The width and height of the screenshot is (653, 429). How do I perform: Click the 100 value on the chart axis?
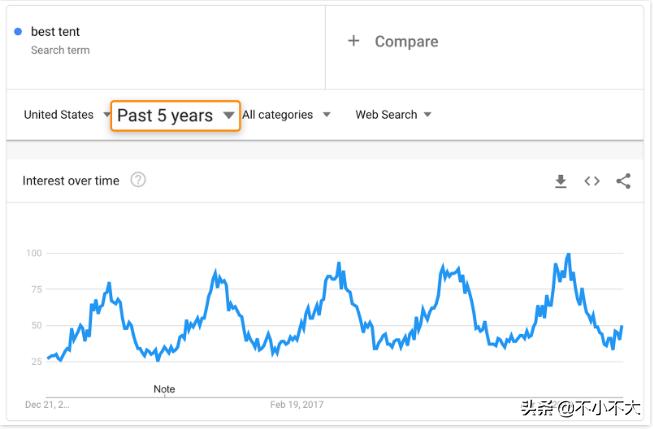coord(34,253)
